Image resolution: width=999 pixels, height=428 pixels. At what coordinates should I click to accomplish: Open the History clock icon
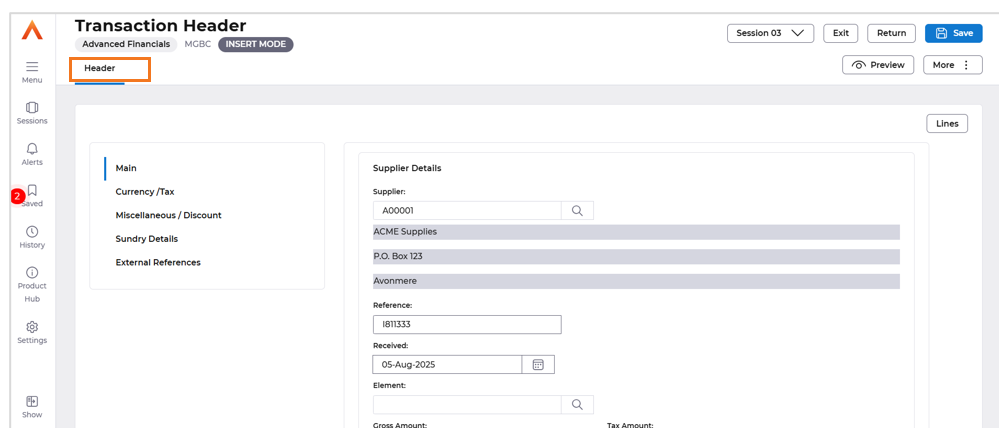[32, 231]
